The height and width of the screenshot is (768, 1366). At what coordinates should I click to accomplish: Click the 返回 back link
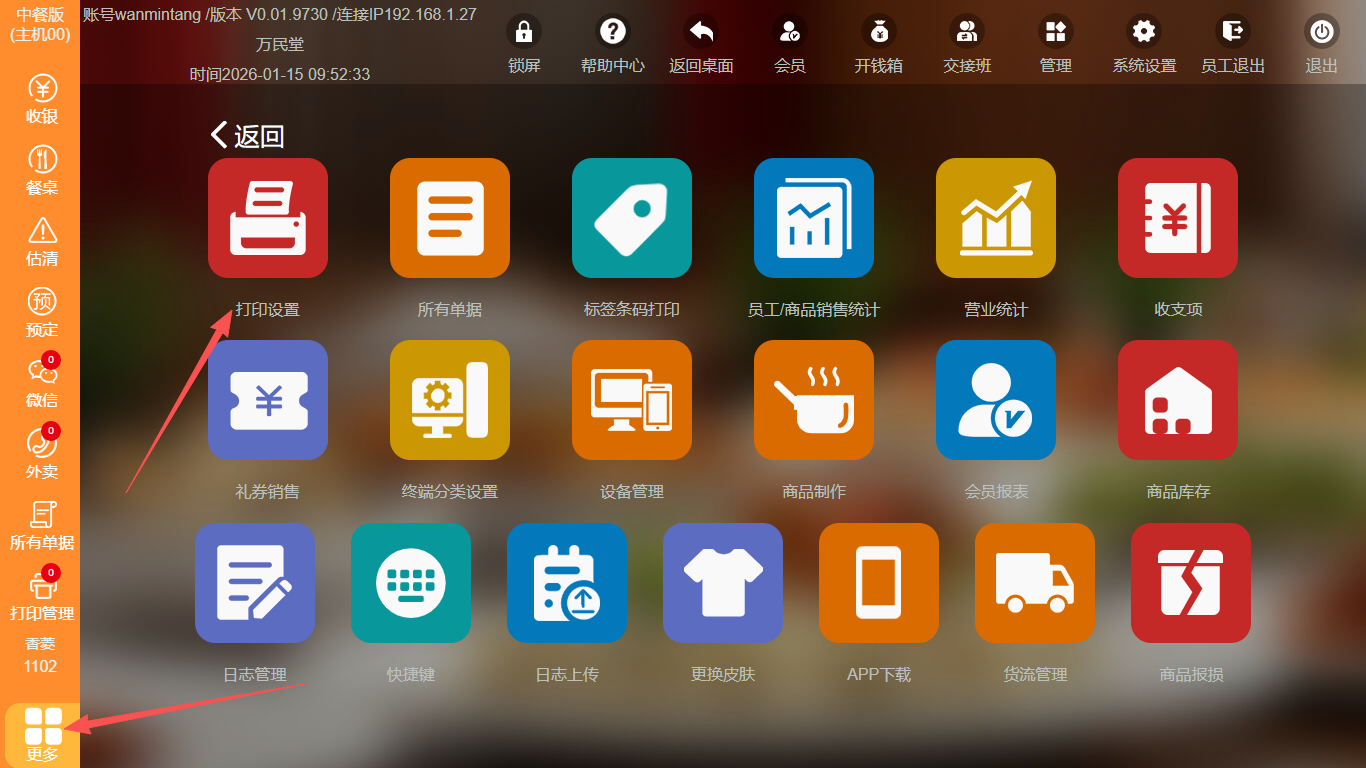click(248, 136)
